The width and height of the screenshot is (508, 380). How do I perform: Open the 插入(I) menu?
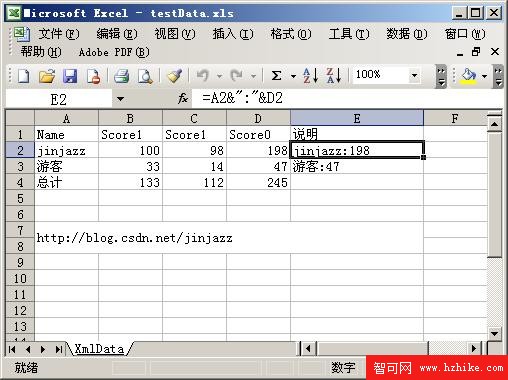point(233,34)
